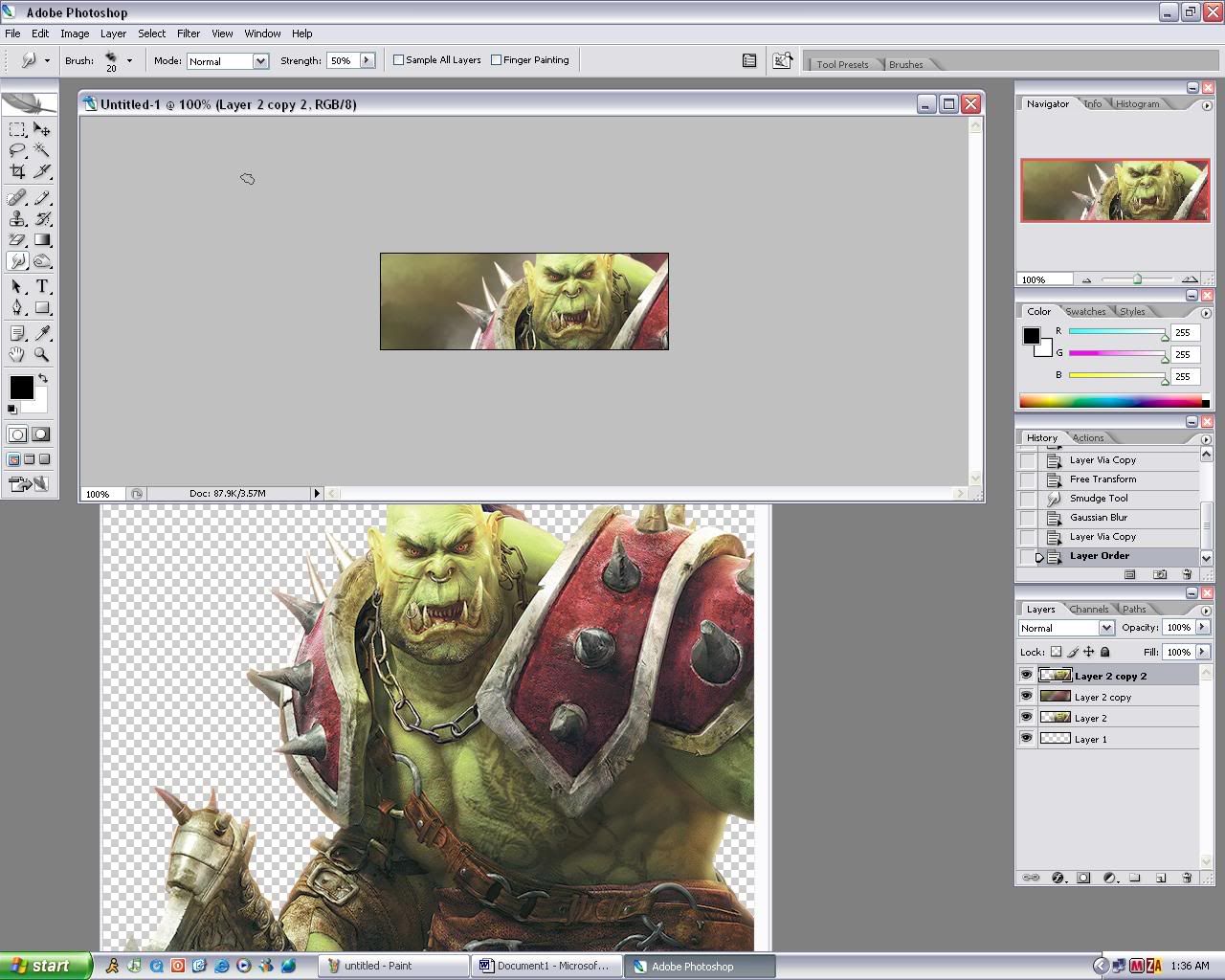Enable the Finger Painting checkbox

pos(496,60)
